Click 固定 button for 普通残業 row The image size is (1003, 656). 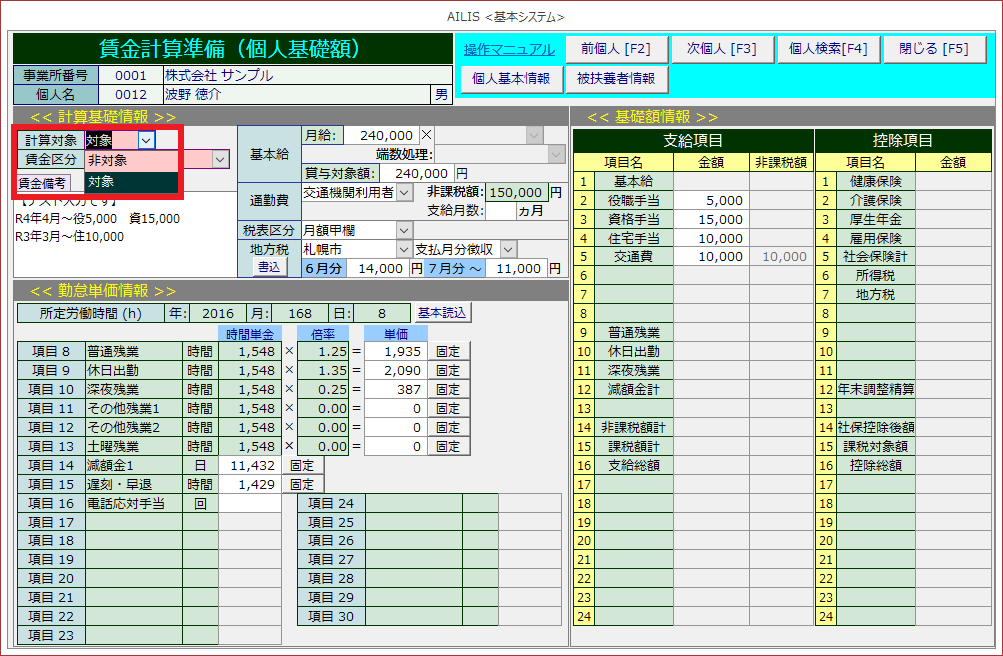point(448,351)
